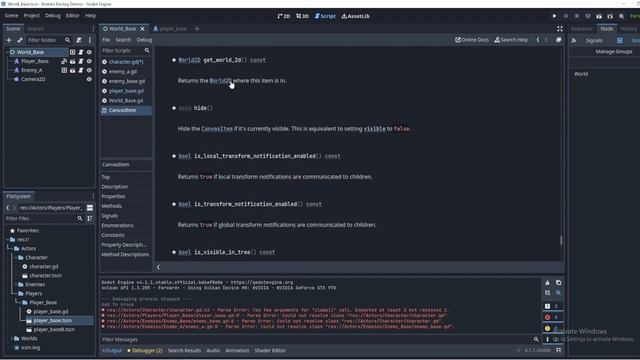This screenshot has height=360, width=640.
Task: Open Movie Maker mode icon
Action: [x=621, y=16]
